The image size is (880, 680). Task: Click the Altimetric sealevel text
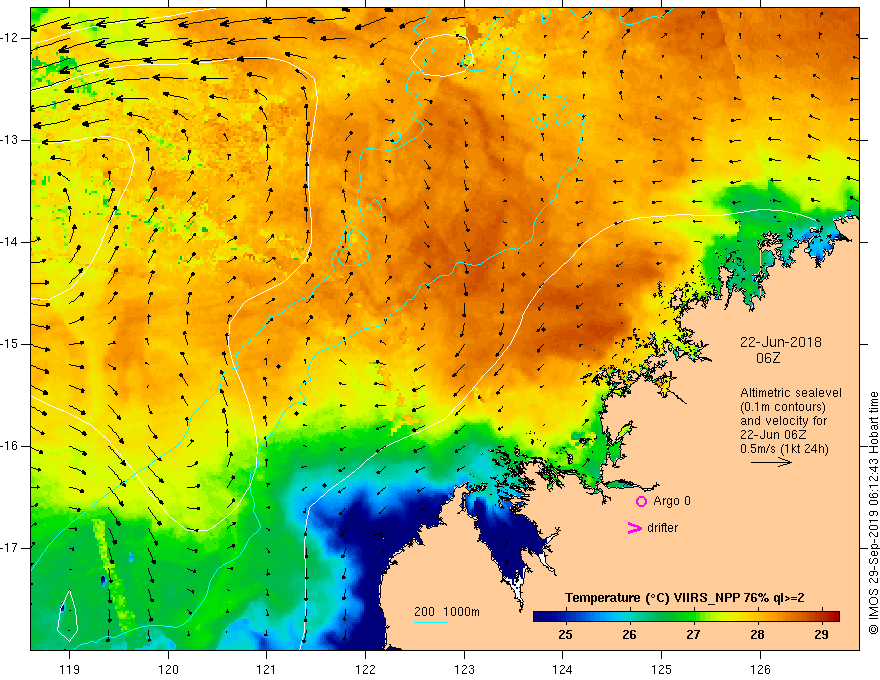click(x=791, y=393)
